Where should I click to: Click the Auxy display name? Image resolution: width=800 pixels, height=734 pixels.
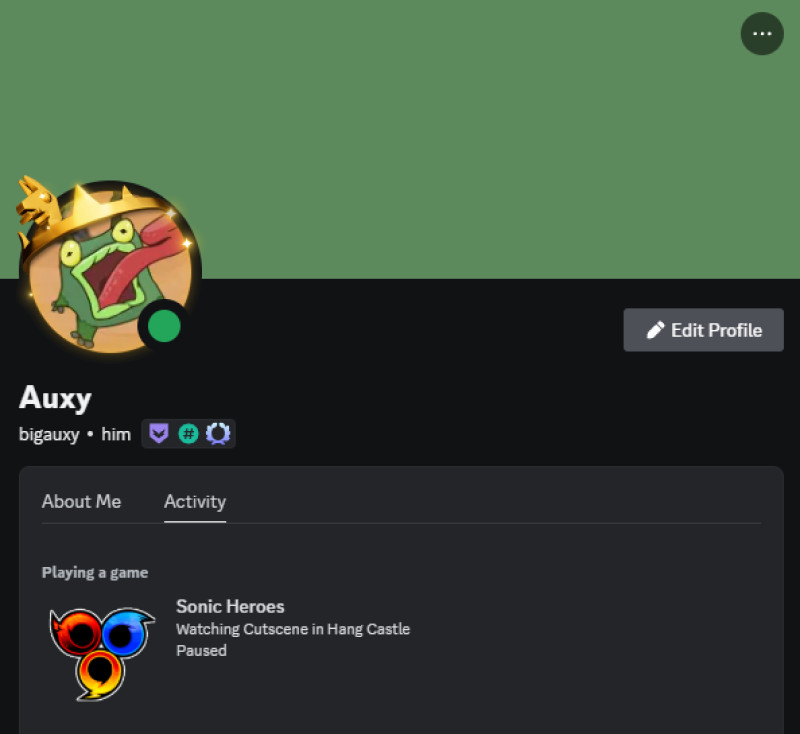pyautogui.click(x=55, y=397)
